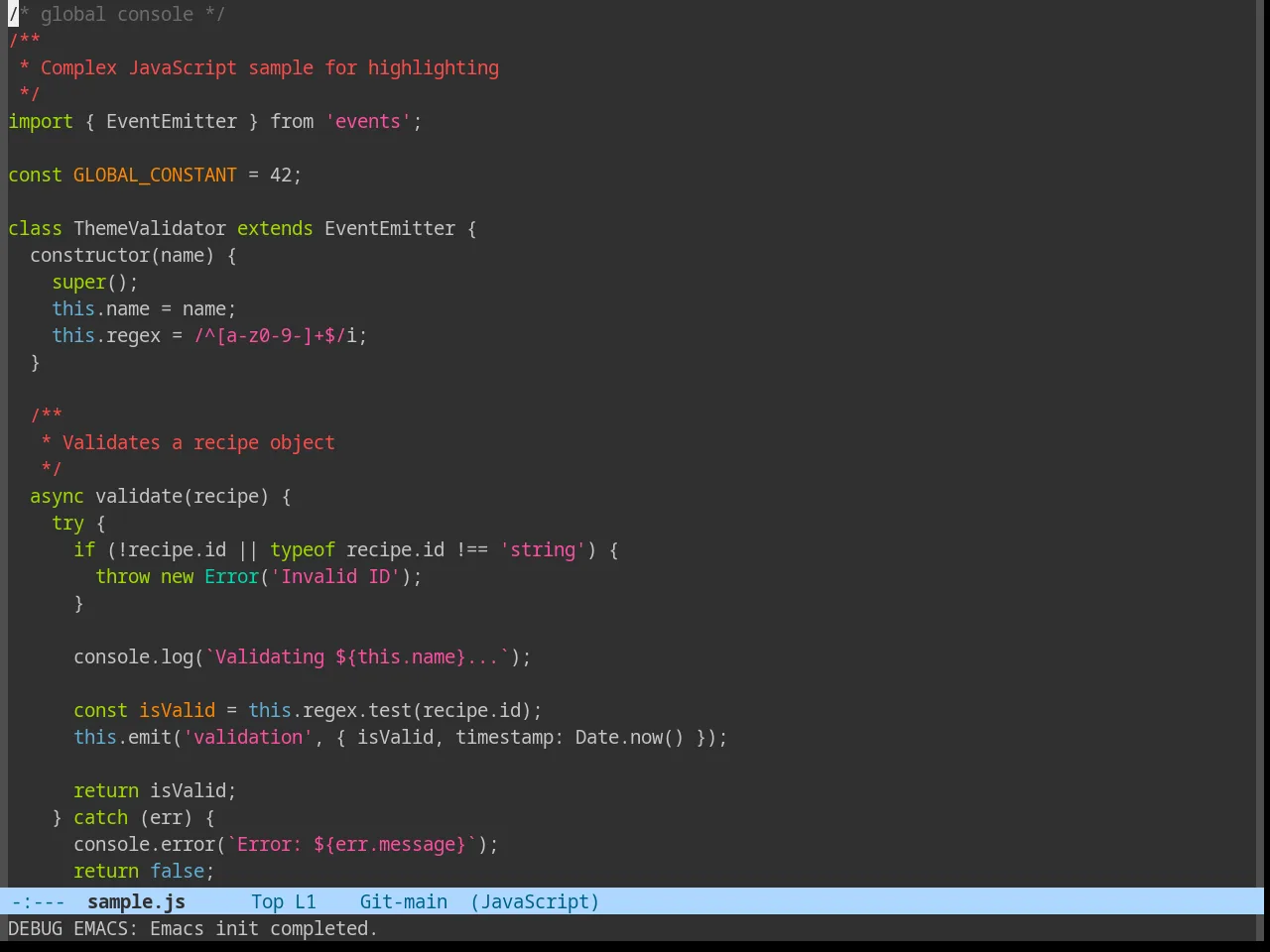Click the Git-main version control indicator
Screen dimensions: 1270x952
[x=403, y=901]
